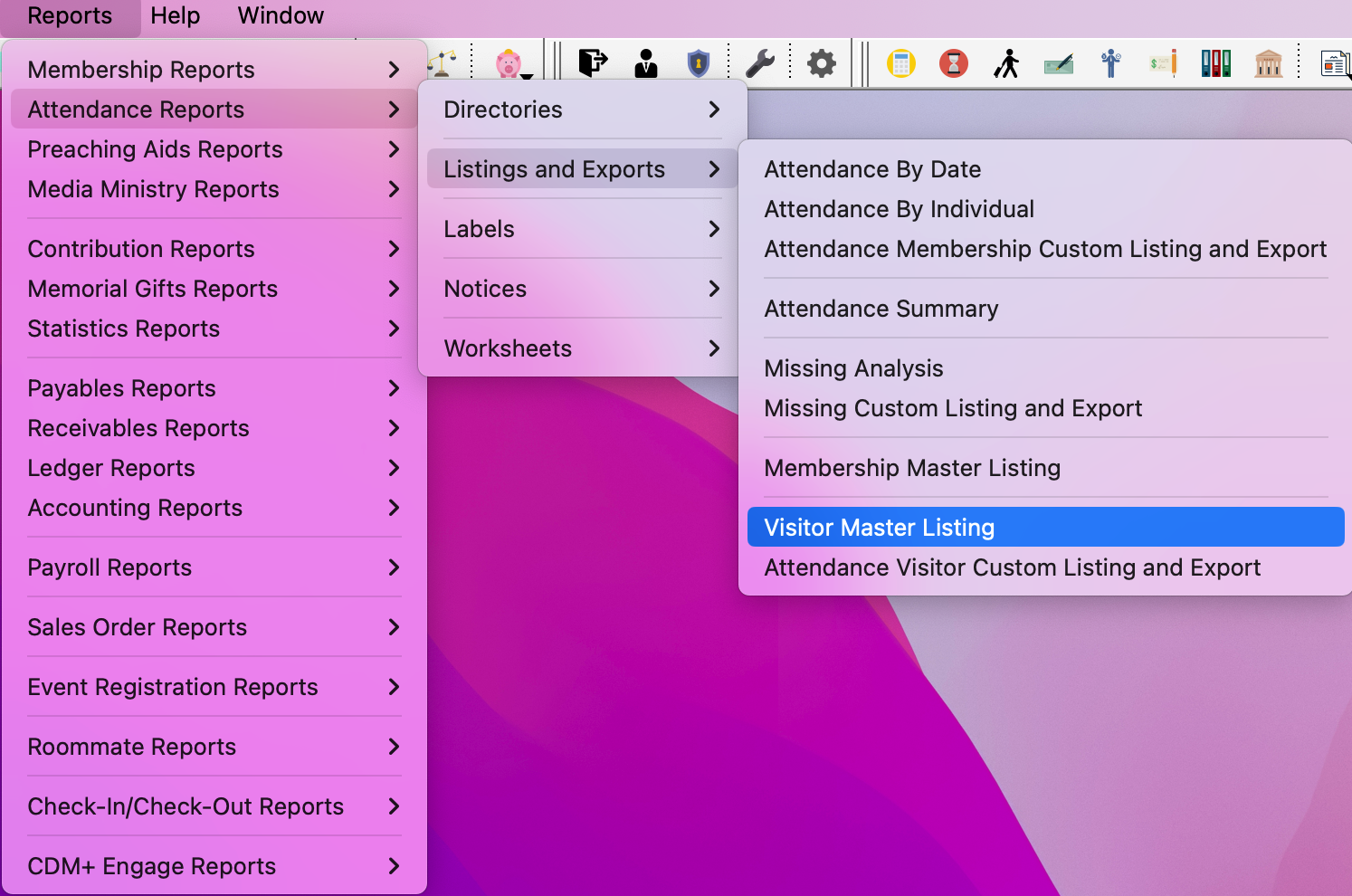Screen dimensions: 1352x896
Task: Click the red hourglass icon
Action: (x=953, y=63)
